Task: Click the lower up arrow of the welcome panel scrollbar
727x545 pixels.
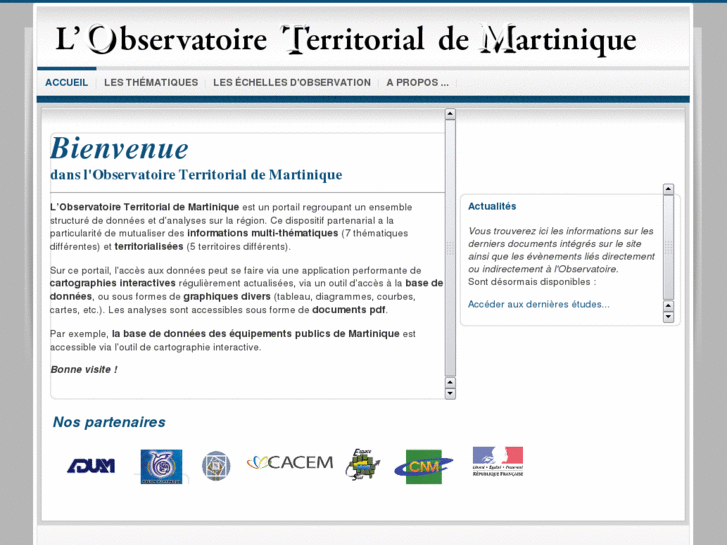Action: (450, 383)
